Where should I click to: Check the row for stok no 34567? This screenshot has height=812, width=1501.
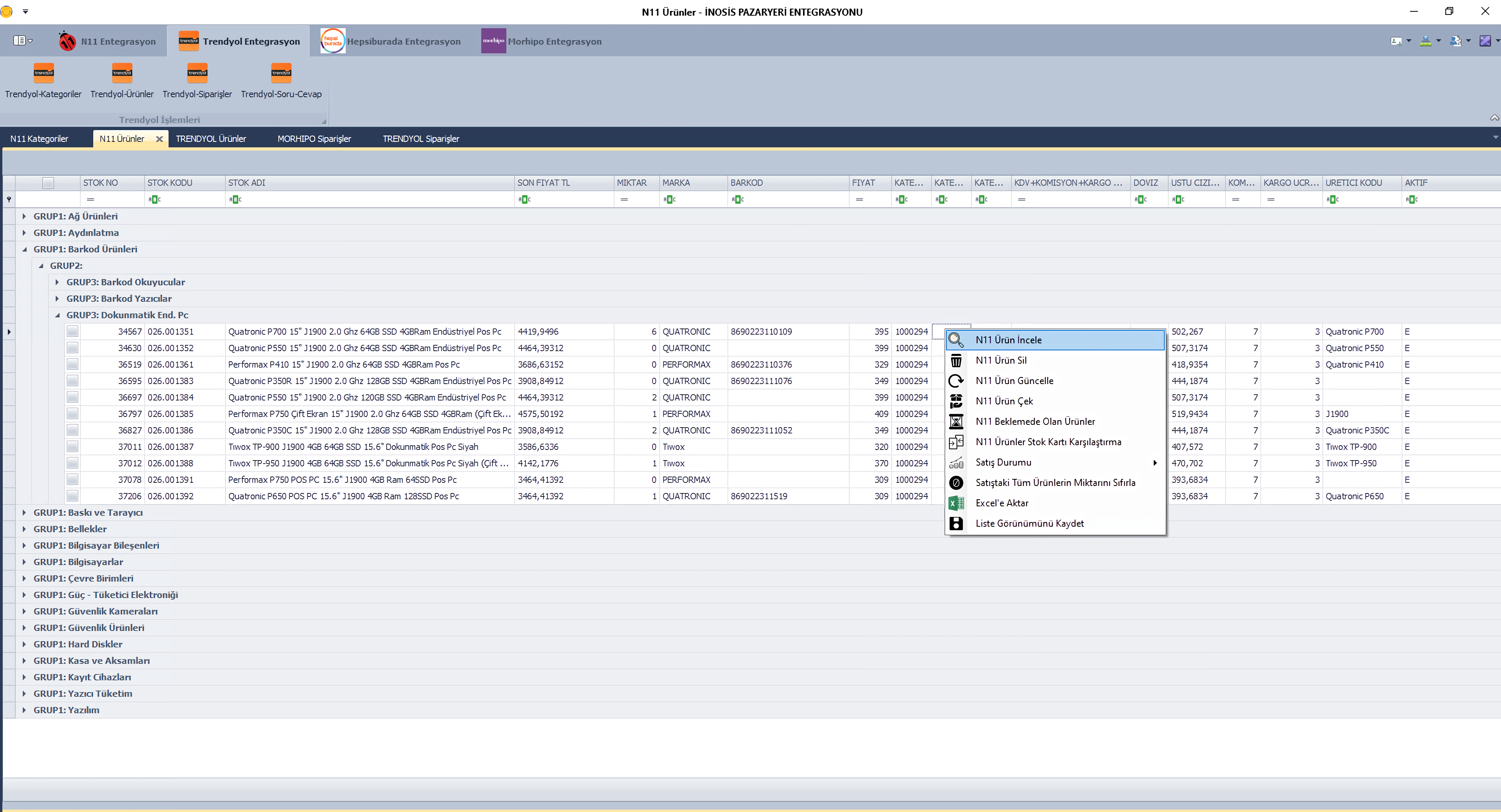point(72,332)
